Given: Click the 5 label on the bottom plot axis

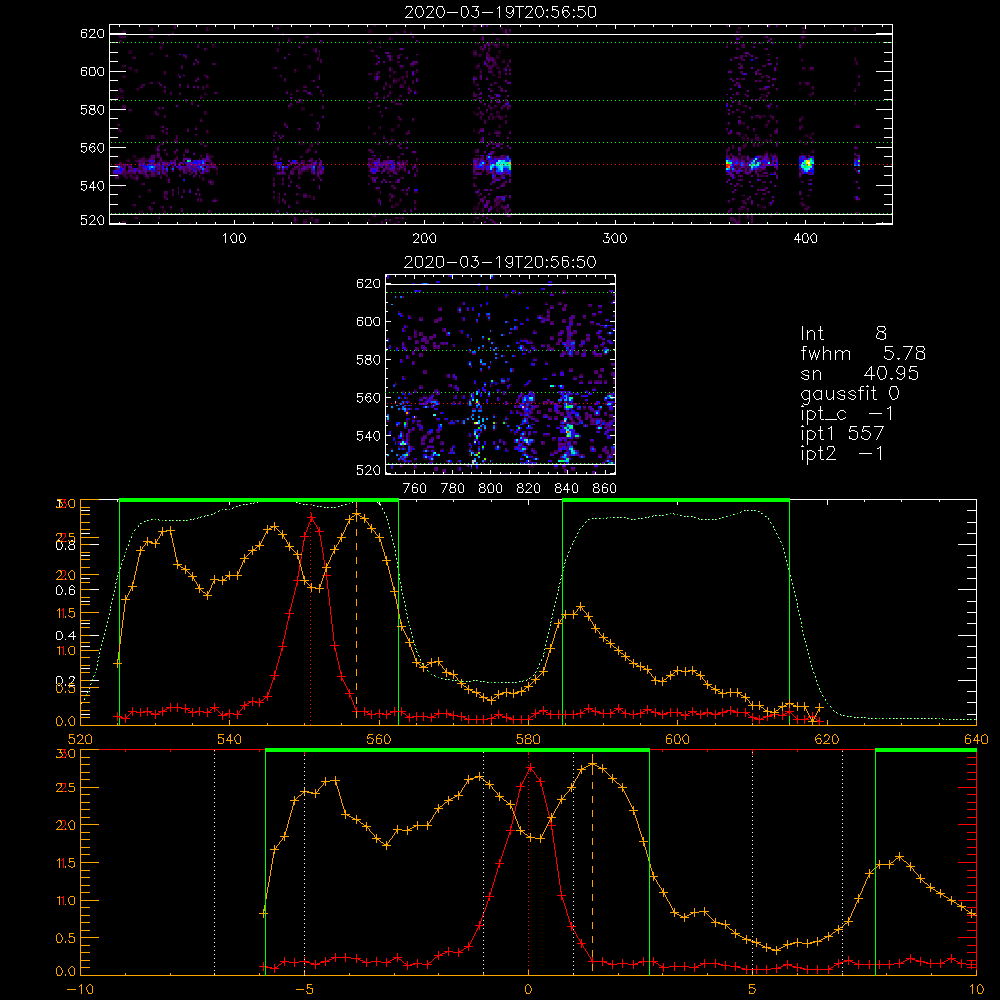Looking at the screenshot, I should point(753,990).
